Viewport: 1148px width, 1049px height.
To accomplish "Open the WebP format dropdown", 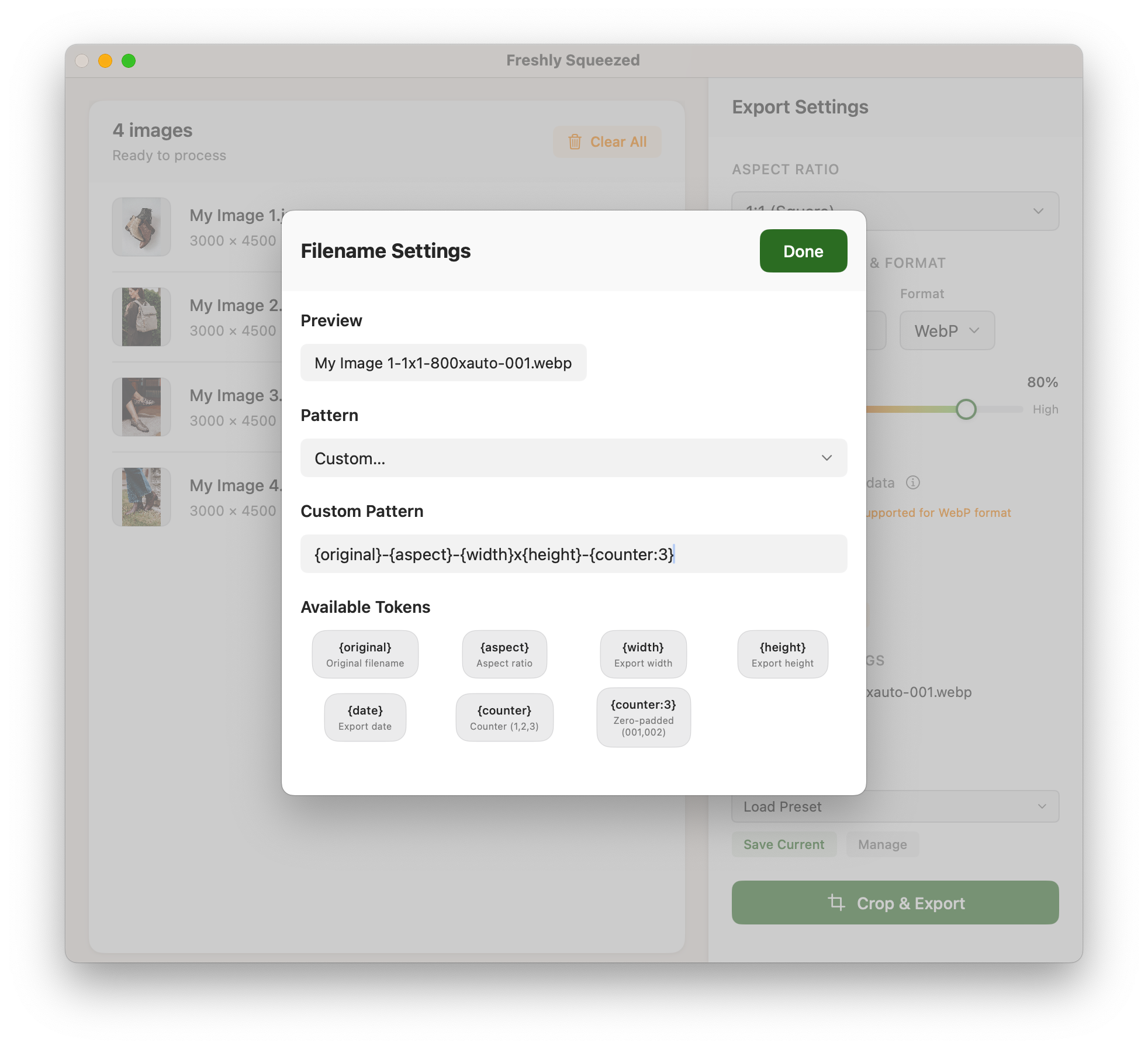I will click(x=946, y=331).
